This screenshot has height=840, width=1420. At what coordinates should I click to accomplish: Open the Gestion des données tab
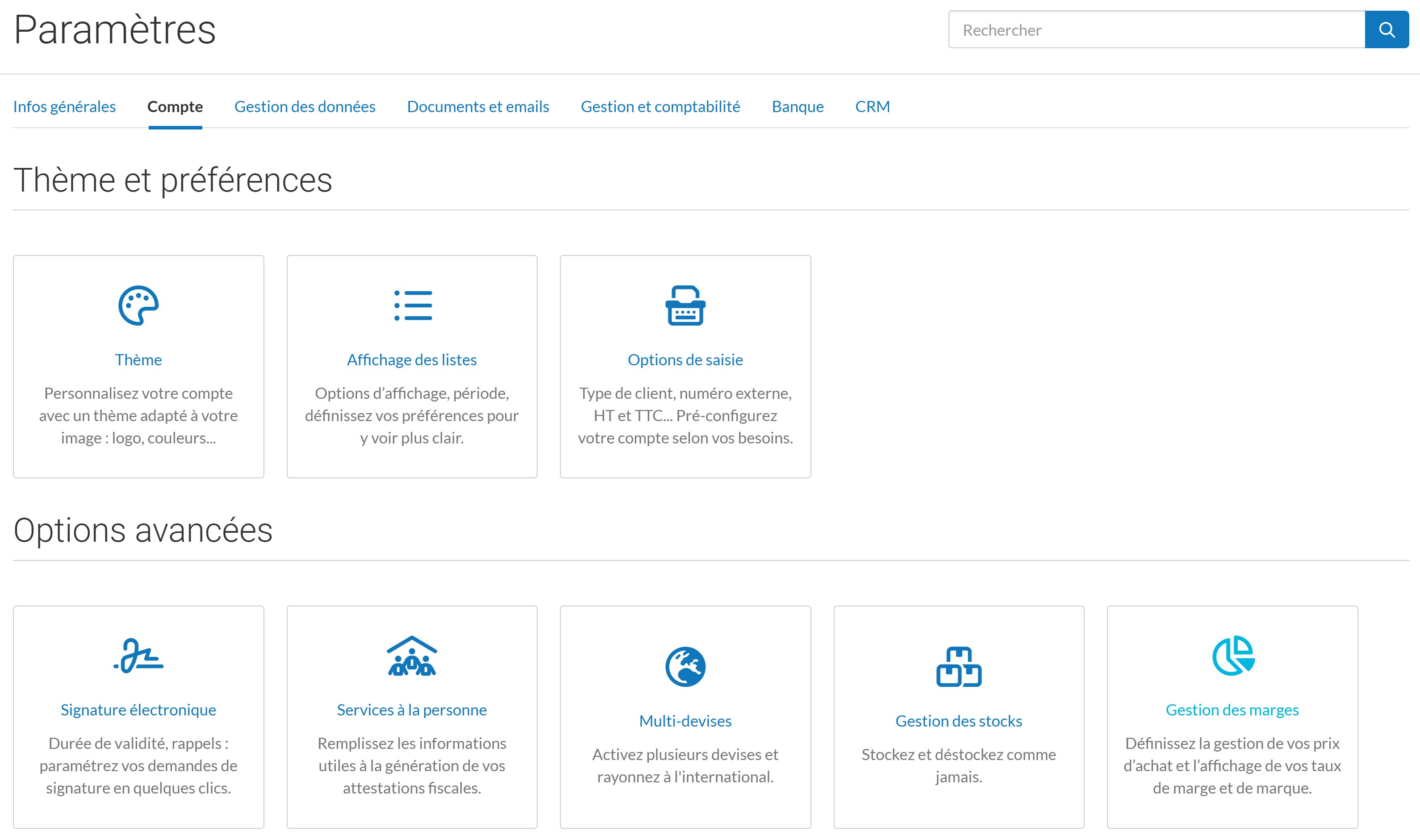305,106
